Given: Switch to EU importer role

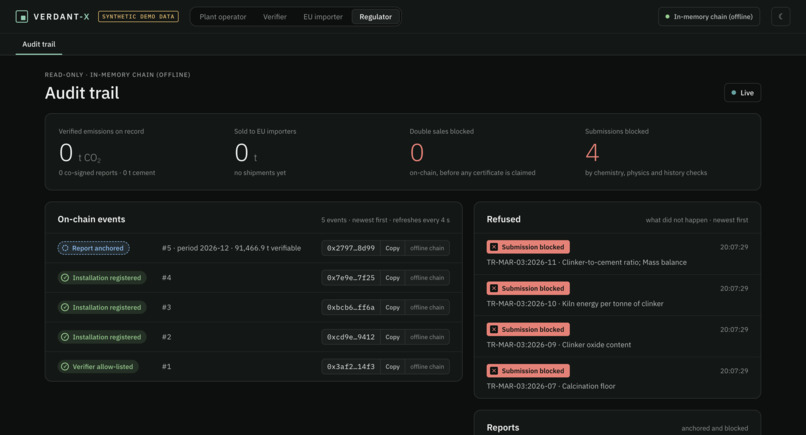Looking at the screenshot, I should [323, 16].
